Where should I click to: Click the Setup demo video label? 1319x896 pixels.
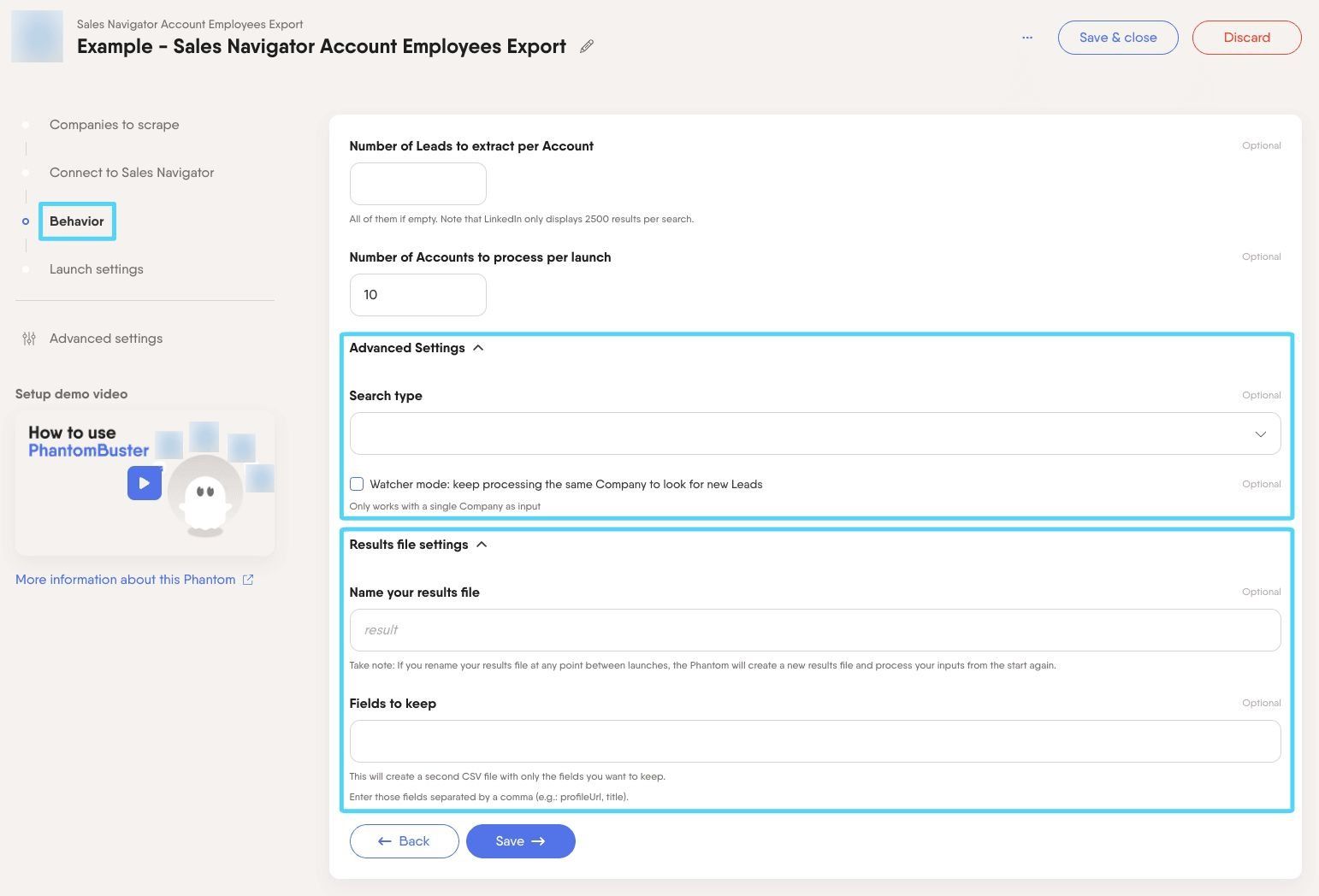(x=72, y=394)
